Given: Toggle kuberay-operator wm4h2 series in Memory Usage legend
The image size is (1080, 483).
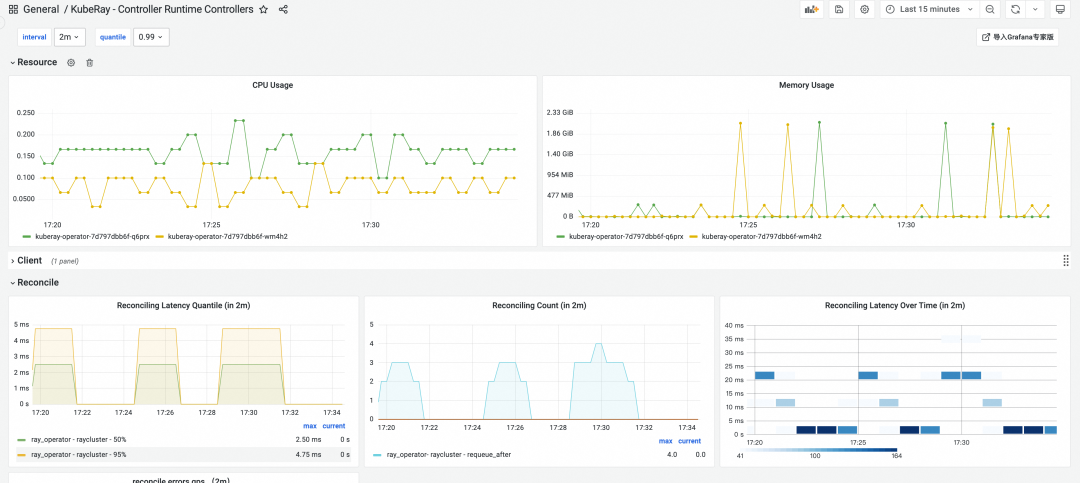Looking at the screenshot, I should (761, 237).
